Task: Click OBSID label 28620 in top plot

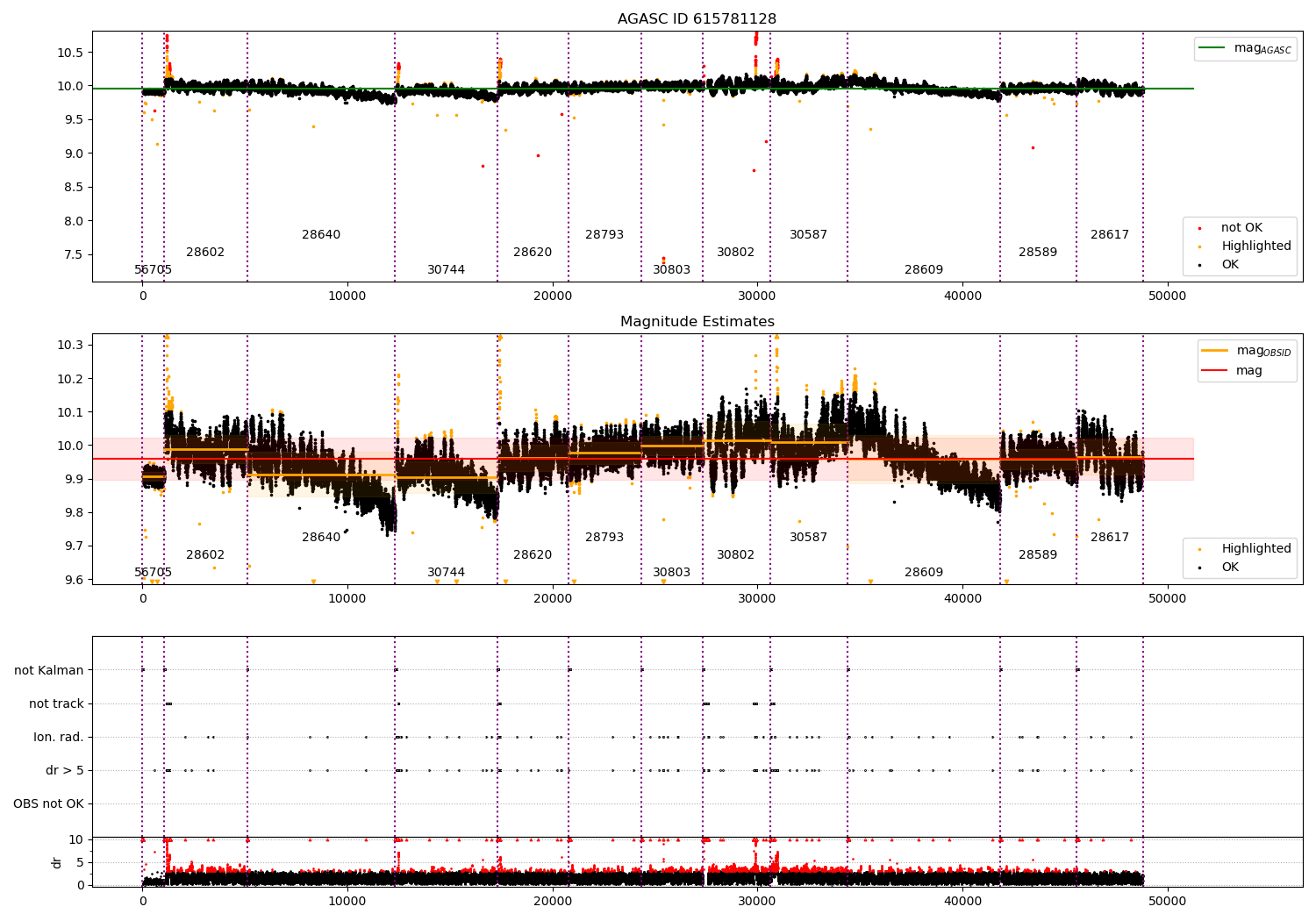Action: [533, 253]
